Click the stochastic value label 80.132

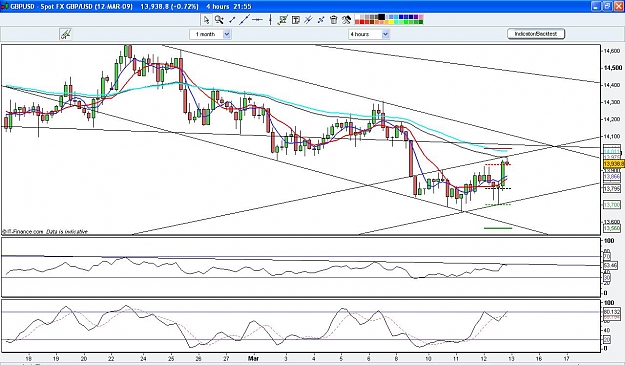pos(612,312)
